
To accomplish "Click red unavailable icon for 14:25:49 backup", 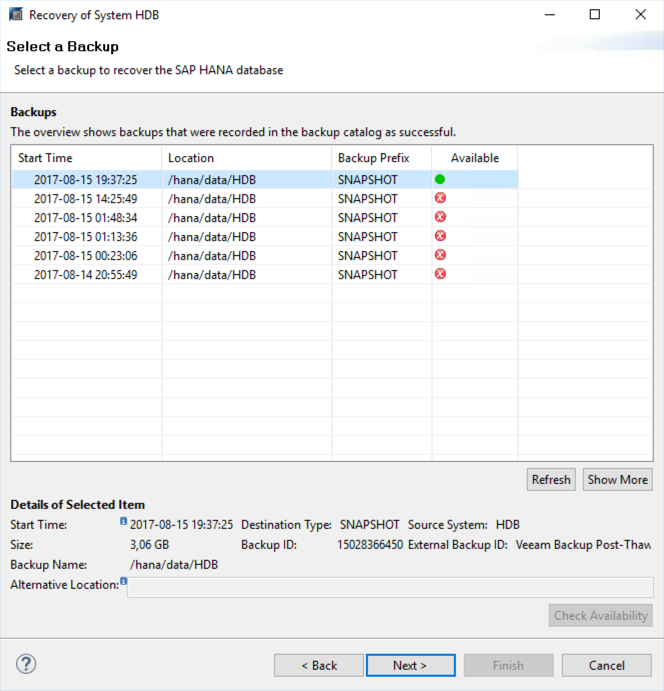I will pyautogui.click(x=440, y=198).
